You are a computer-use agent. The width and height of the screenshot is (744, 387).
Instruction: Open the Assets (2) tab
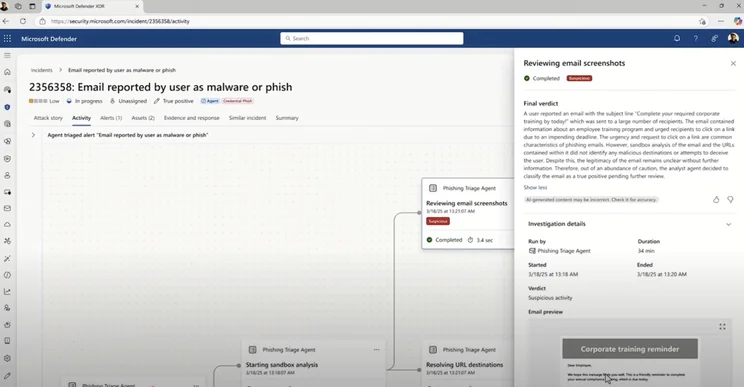coord(143,118)
